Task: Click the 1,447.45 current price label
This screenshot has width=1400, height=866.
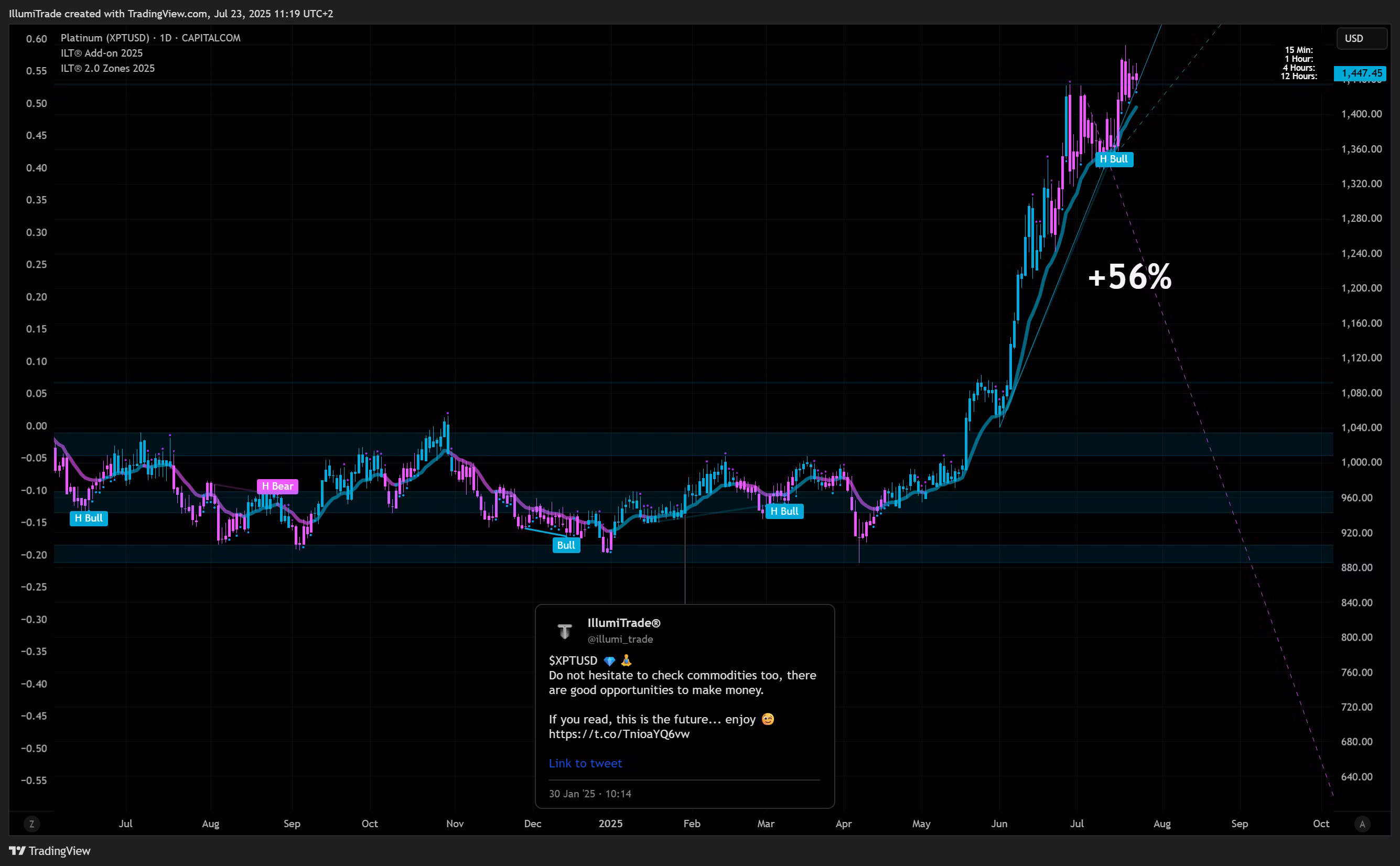Action: point(1361,73)
